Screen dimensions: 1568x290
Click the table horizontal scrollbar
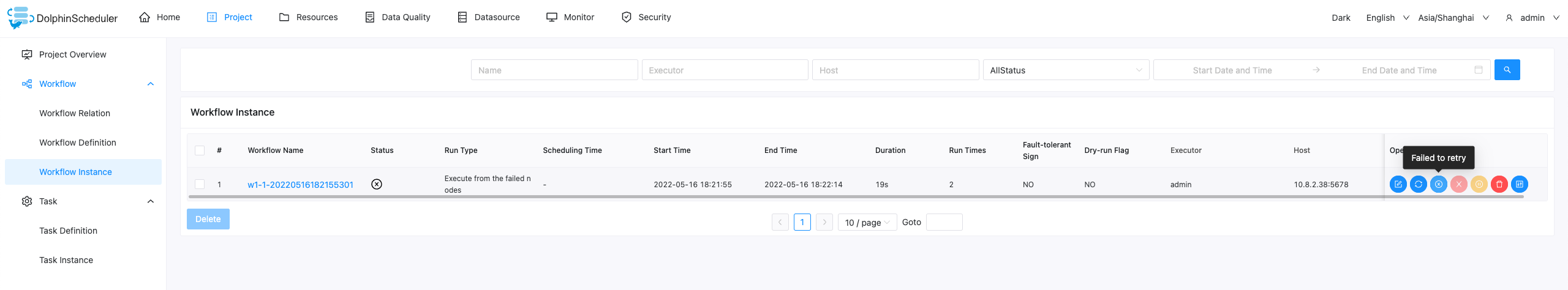pyautogui.click(x=856, y=197)
